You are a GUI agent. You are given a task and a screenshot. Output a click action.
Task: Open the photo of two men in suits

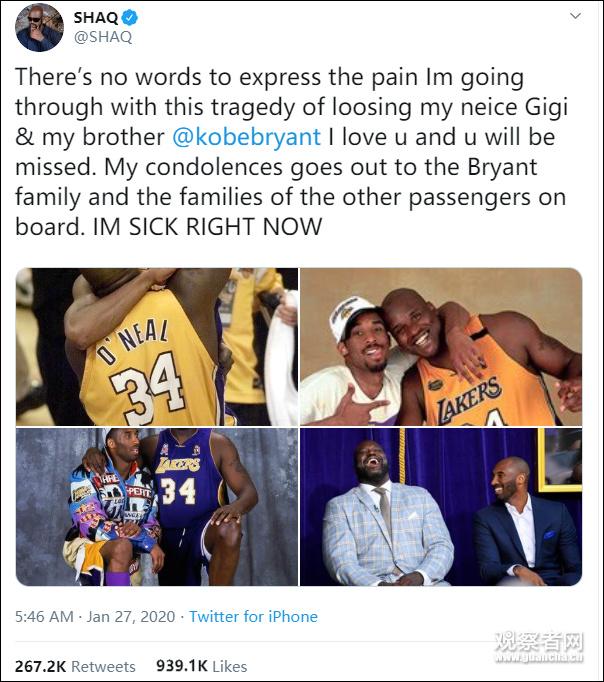pyautogui.click(x=441, y=506)
